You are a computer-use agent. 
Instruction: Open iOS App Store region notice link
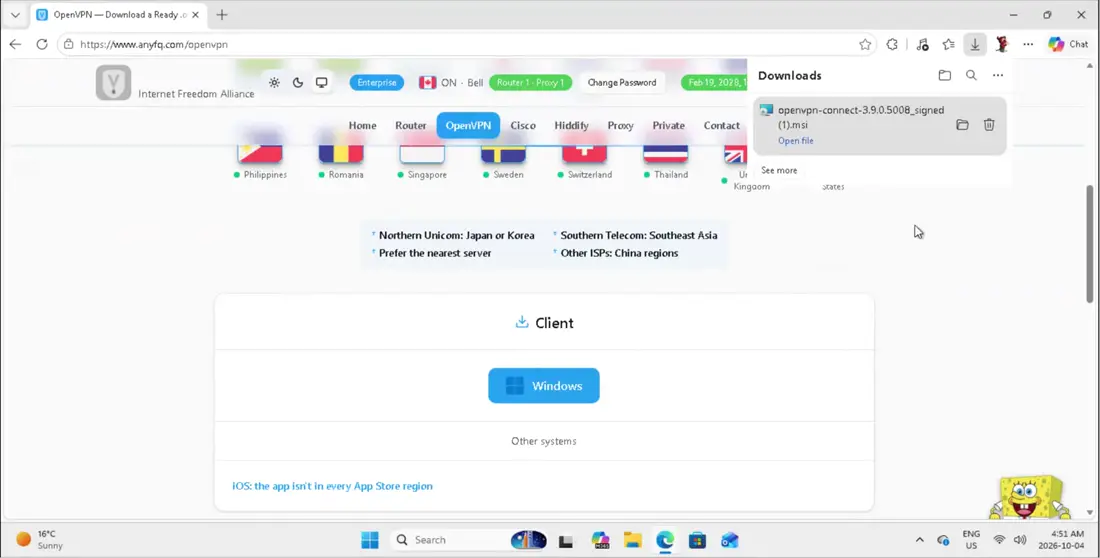pos(333,486)
